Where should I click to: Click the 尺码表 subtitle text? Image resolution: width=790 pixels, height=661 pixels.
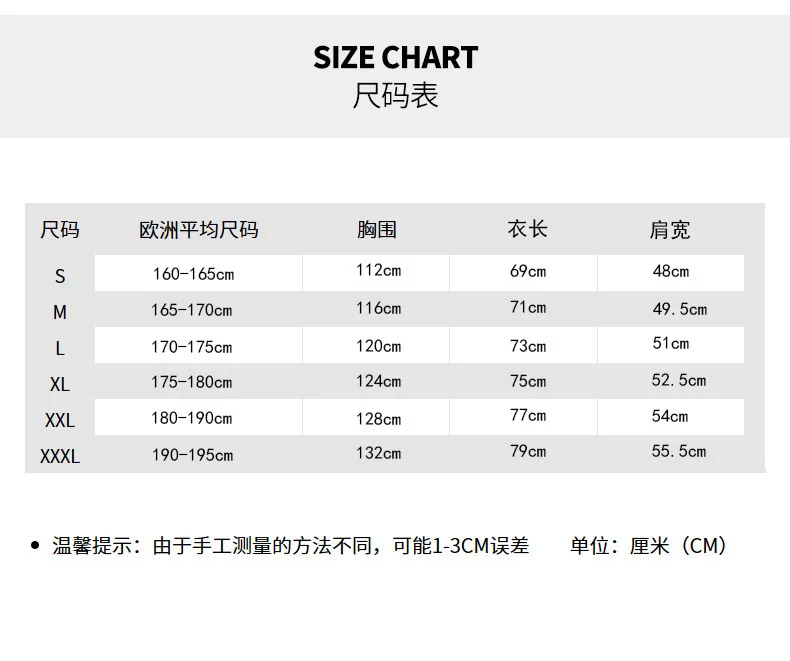396,95
